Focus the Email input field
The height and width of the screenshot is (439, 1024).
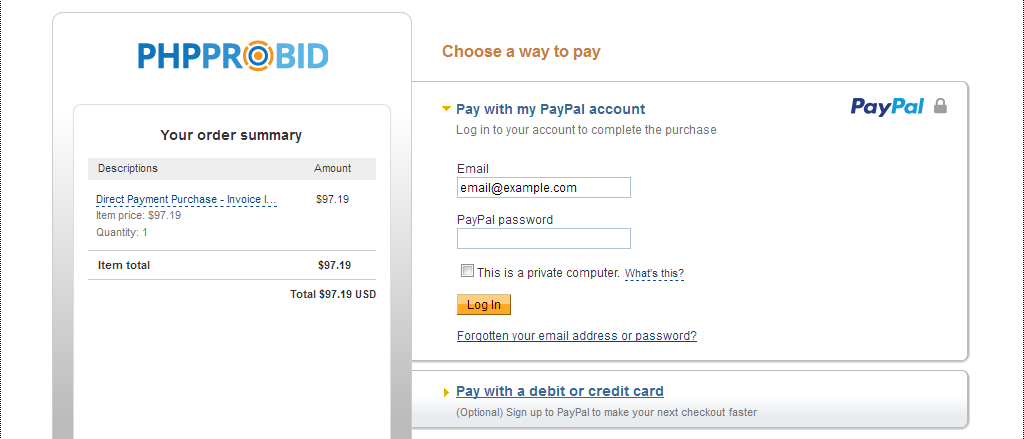pyautogui.click(x=543, y=187)
